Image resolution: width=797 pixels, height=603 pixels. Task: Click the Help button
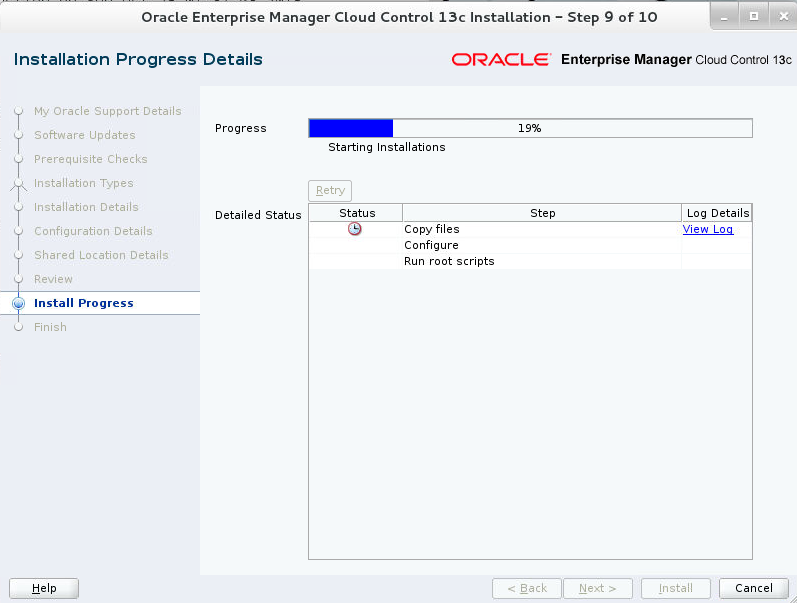click(x=44, y=588)
